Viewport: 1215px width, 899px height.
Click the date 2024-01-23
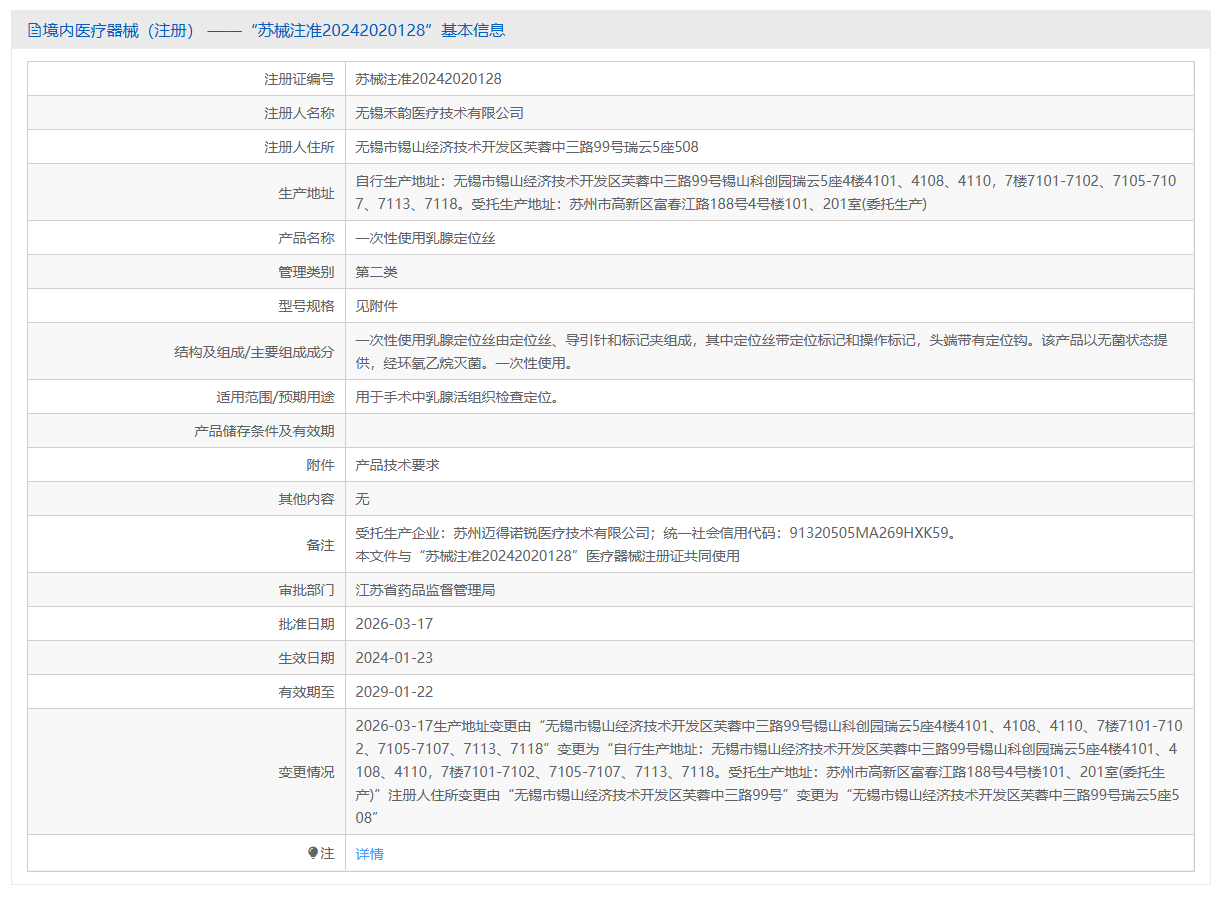tap(394, 658)
